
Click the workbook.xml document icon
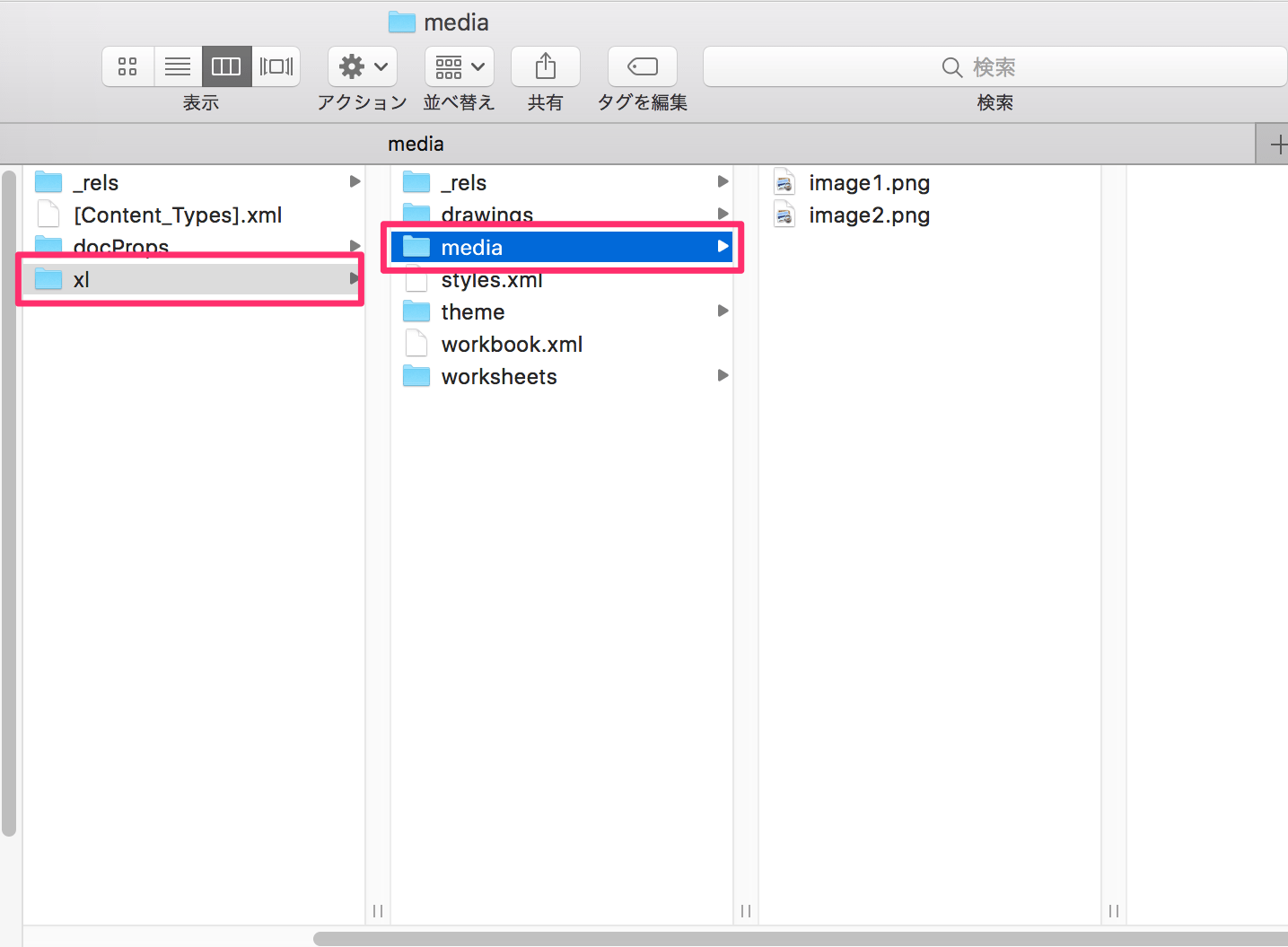tap(416, 344)
